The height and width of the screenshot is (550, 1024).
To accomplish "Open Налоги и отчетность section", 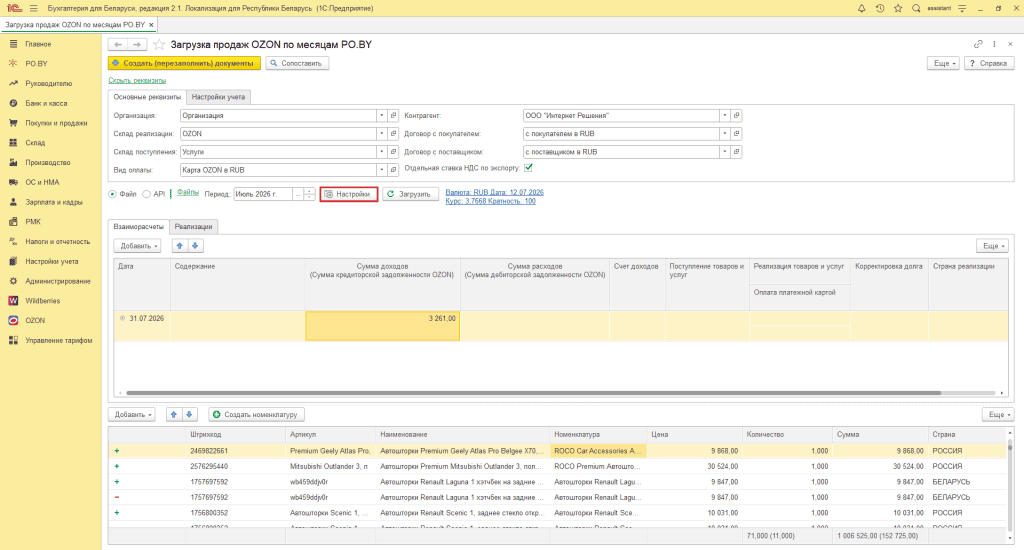I will [x=57, y=241].
